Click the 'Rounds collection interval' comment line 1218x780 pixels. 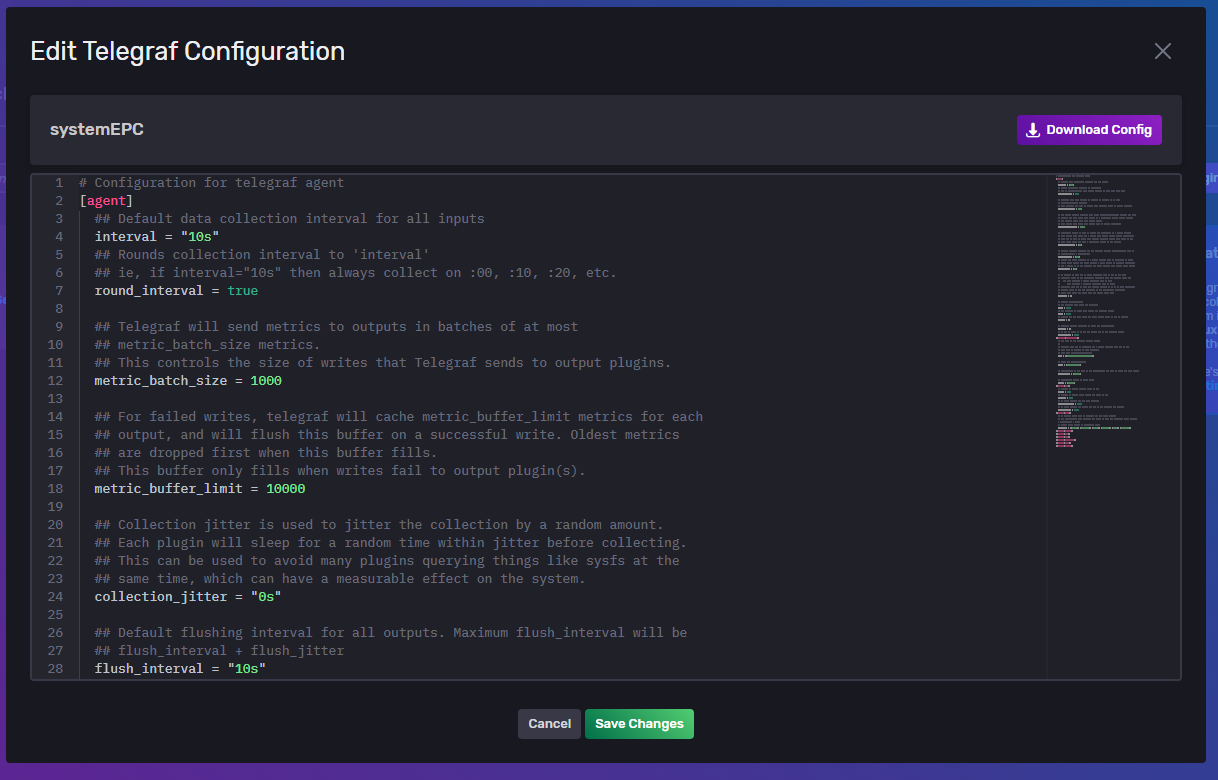tap(262, 255)
